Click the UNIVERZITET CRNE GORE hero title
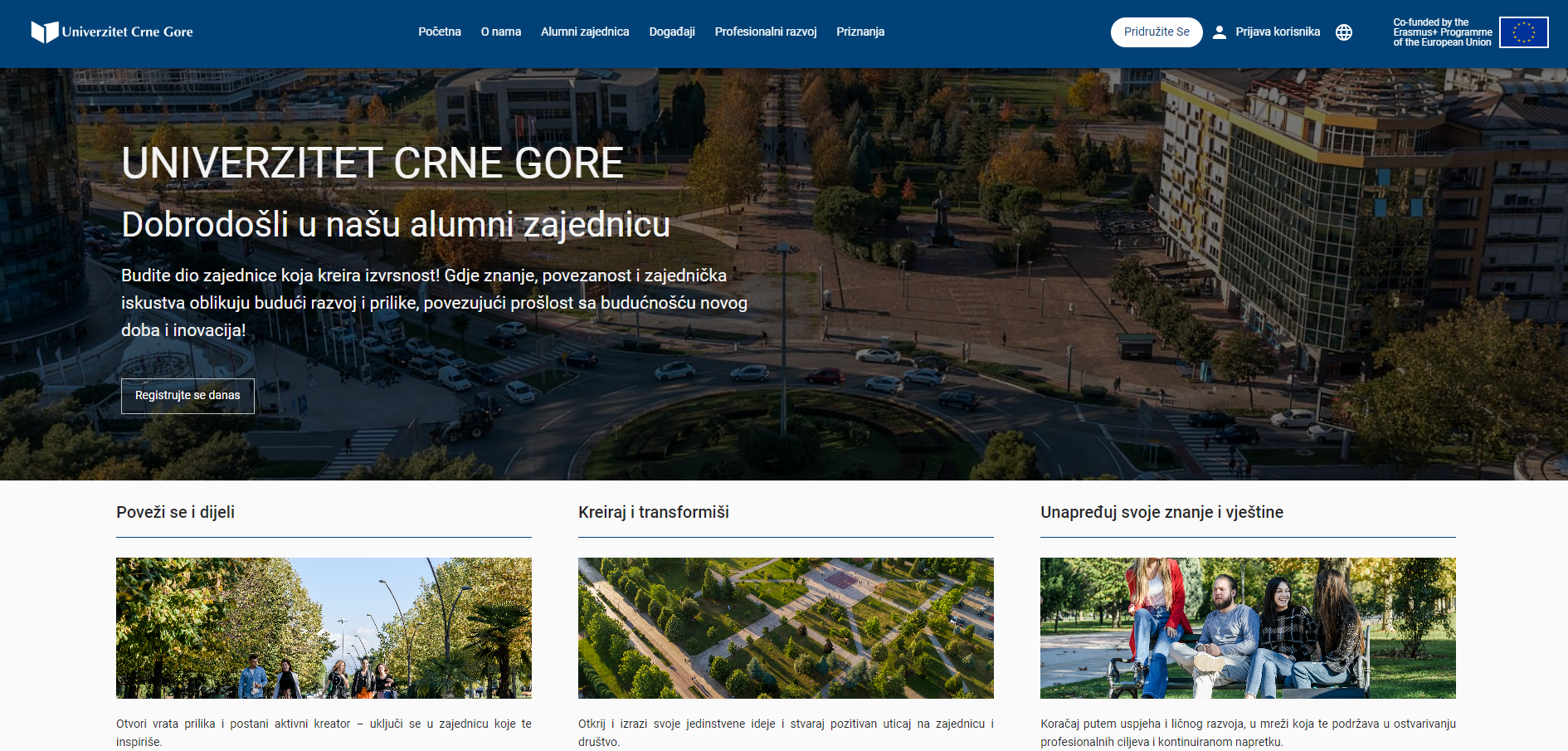 pos(373,163)
